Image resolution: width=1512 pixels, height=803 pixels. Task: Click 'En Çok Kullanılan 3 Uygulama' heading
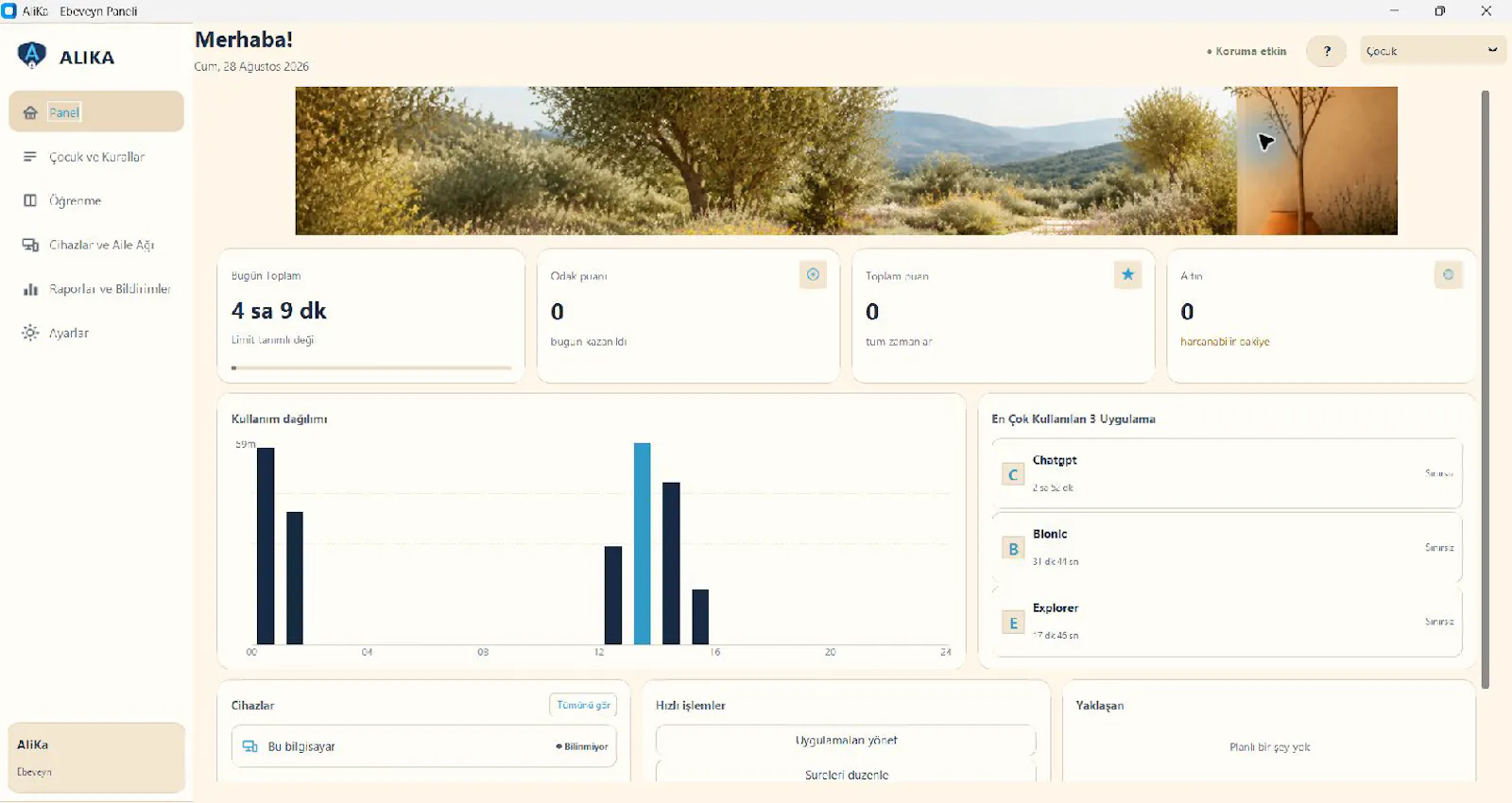pyautogui.click(x=1074, y=419)
